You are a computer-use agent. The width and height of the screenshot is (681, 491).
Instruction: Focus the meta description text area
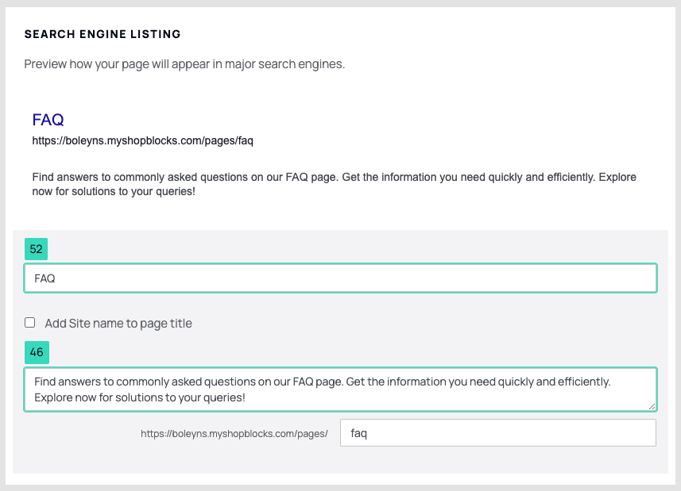click(340, 389)
